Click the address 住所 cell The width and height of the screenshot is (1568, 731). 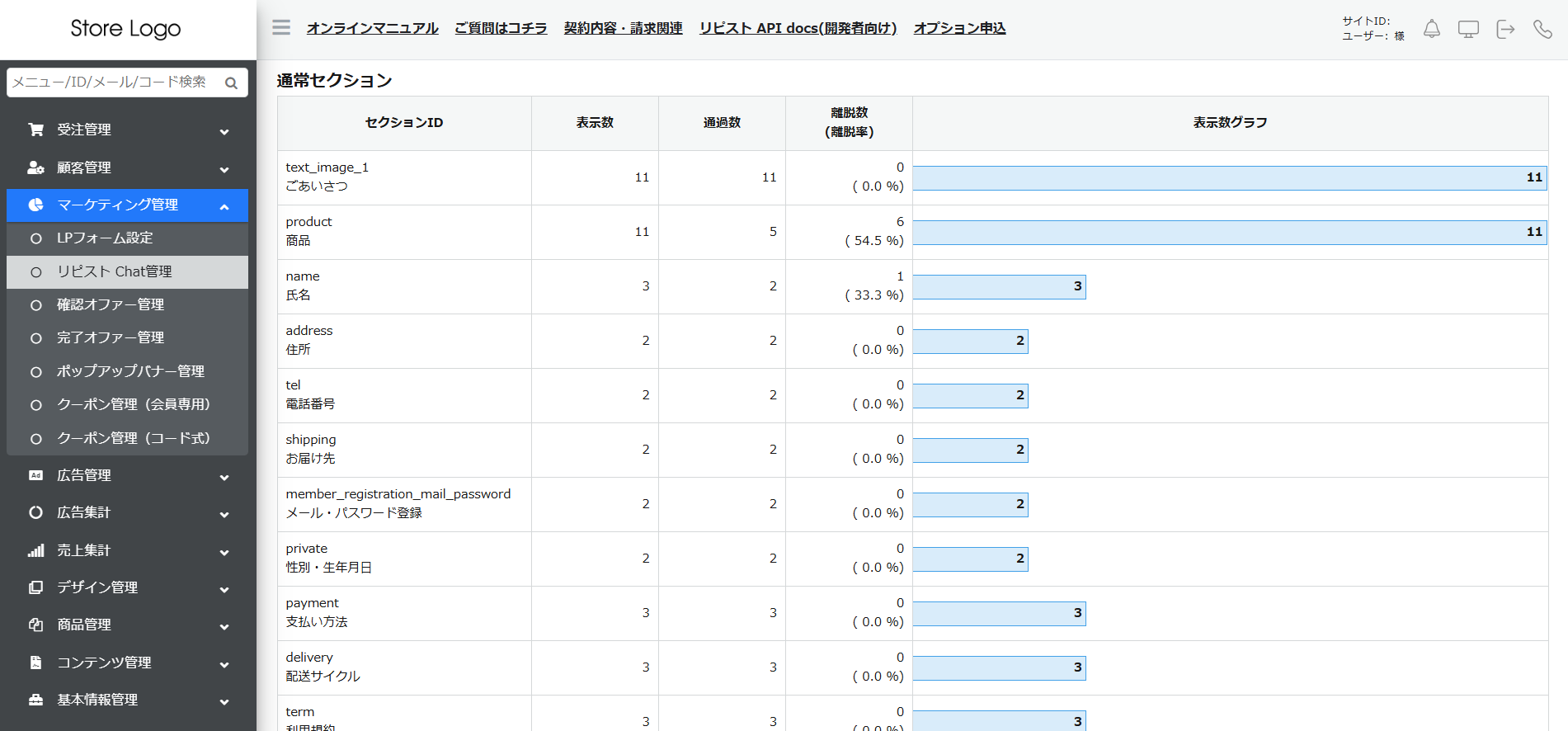tap(404, 341)
